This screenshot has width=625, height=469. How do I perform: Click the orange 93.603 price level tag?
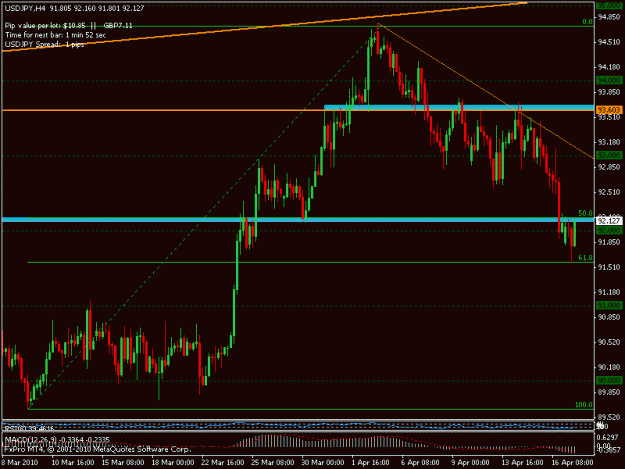609,110
